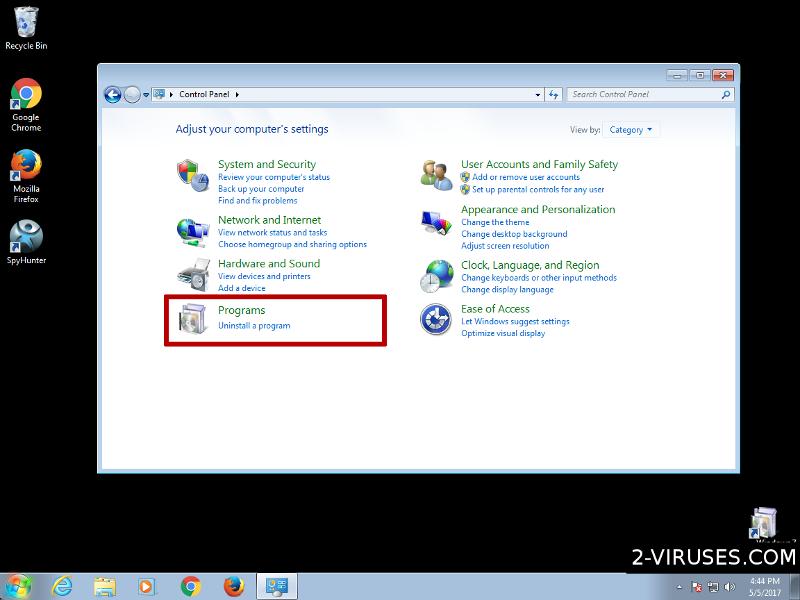The image size is (800, 600).
Task: Click the Back navigation button
Action: pos(113,94)
